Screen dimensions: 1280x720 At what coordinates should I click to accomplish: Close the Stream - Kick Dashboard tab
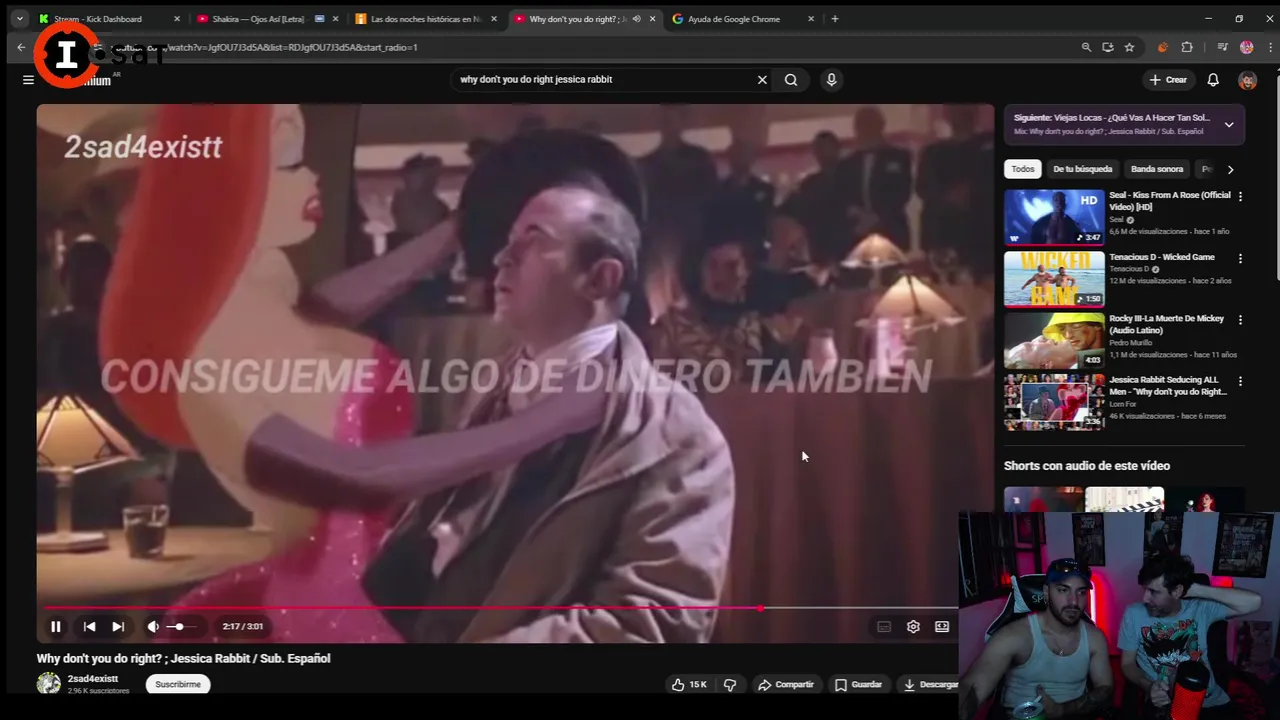pyautogui.click(x=177, y=19)
